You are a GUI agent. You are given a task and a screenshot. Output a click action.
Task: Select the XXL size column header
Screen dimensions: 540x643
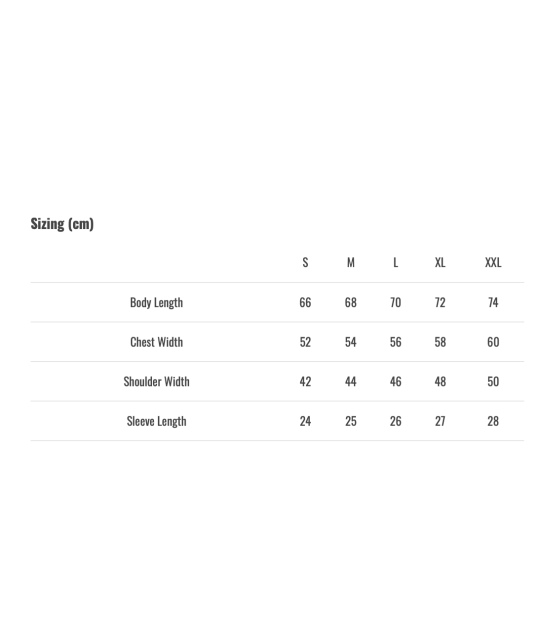pyautogui.click(x=493, y=262)
